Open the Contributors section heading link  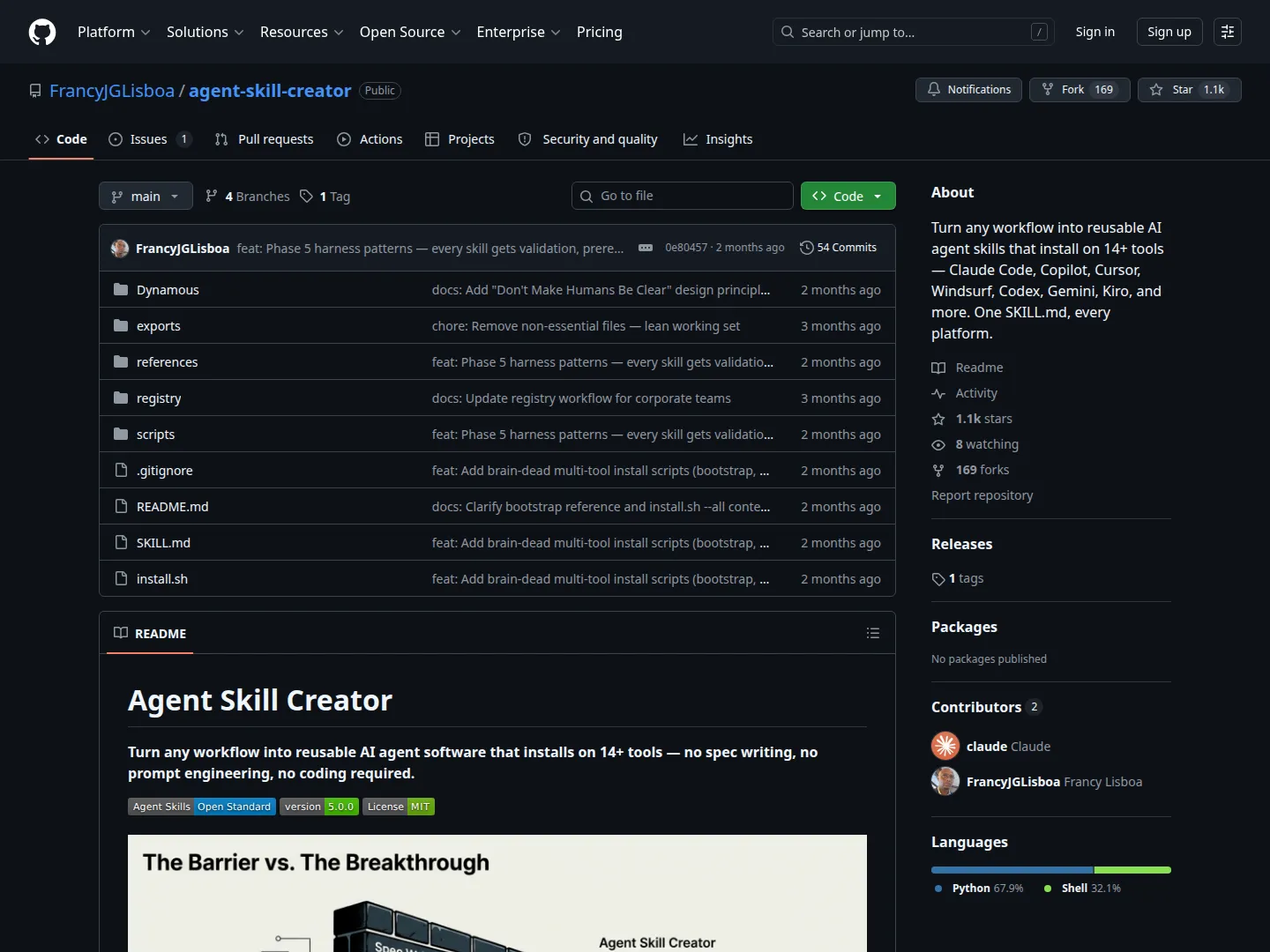[x=987, y=707]
